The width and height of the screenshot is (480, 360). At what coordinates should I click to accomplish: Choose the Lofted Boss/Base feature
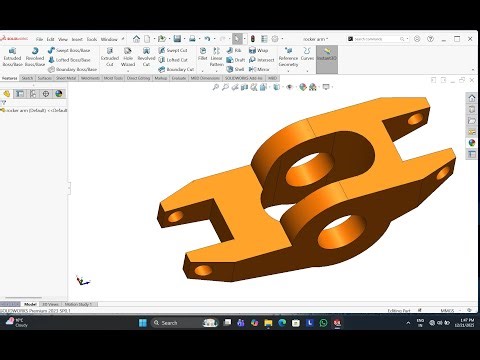coord(69,60)
